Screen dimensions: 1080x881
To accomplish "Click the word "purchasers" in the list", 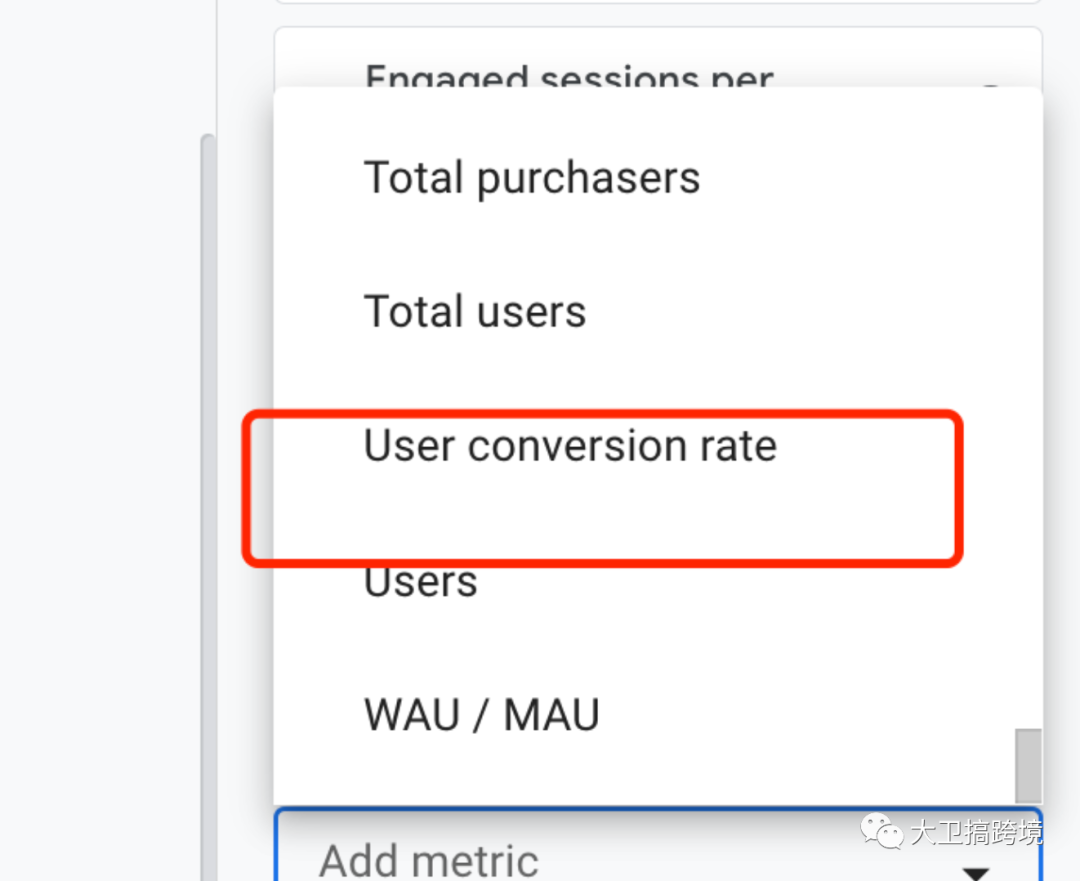I will tap(588, 178).
